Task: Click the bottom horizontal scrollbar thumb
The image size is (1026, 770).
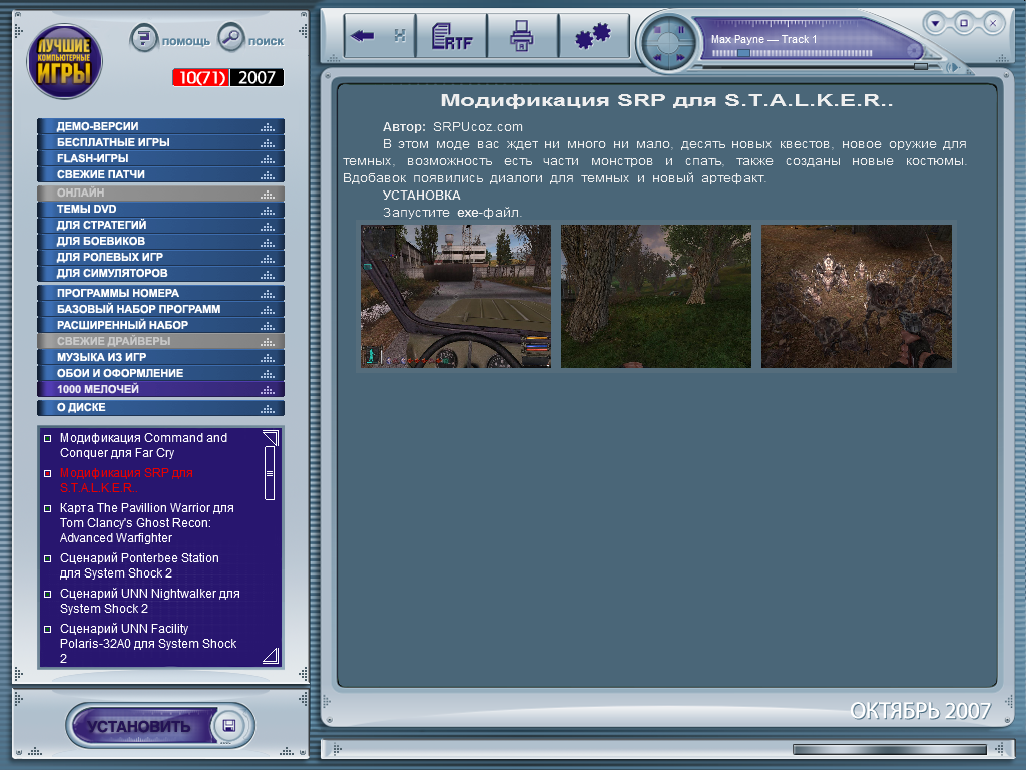Action: [890, 750]
